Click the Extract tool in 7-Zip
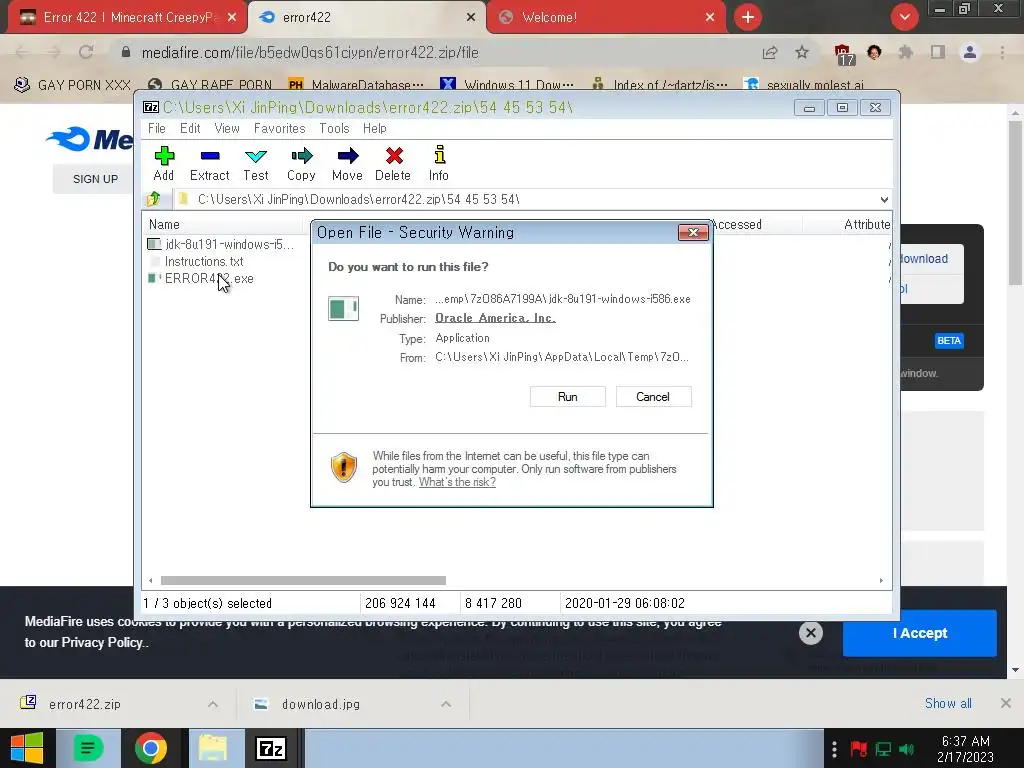The height and width of the screenshot is (768, 1024). point(210,164)
